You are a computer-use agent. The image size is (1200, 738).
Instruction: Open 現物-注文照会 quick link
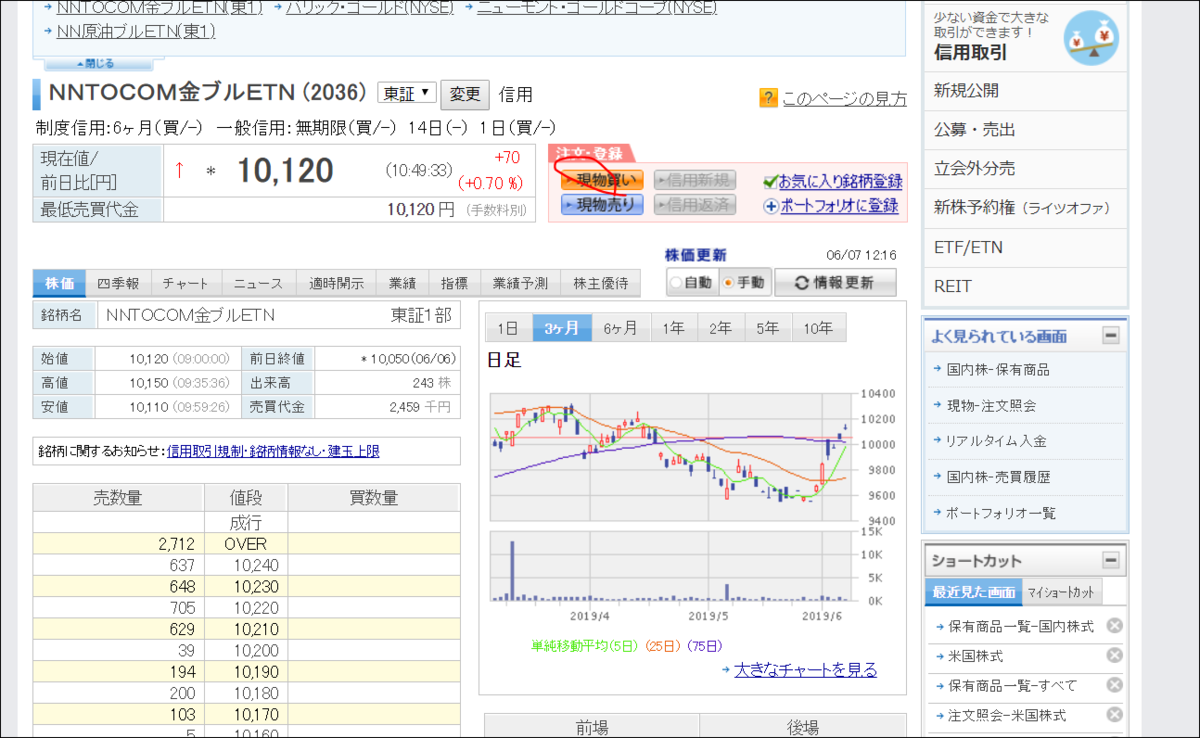coord(991,406)
